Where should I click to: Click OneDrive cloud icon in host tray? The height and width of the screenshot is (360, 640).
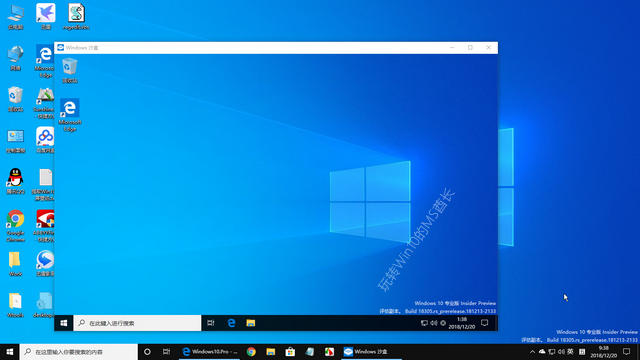(542, 351)
